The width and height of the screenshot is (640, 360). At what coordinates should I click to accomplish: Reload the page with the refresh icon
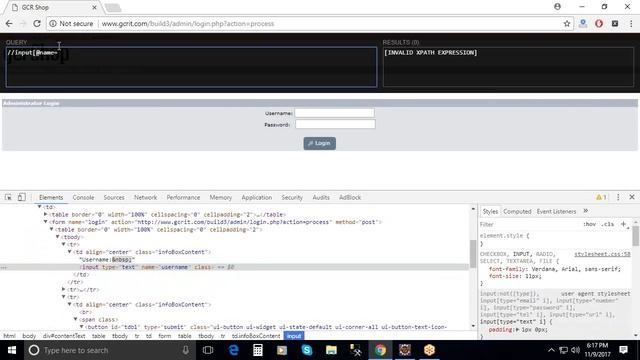37,24
